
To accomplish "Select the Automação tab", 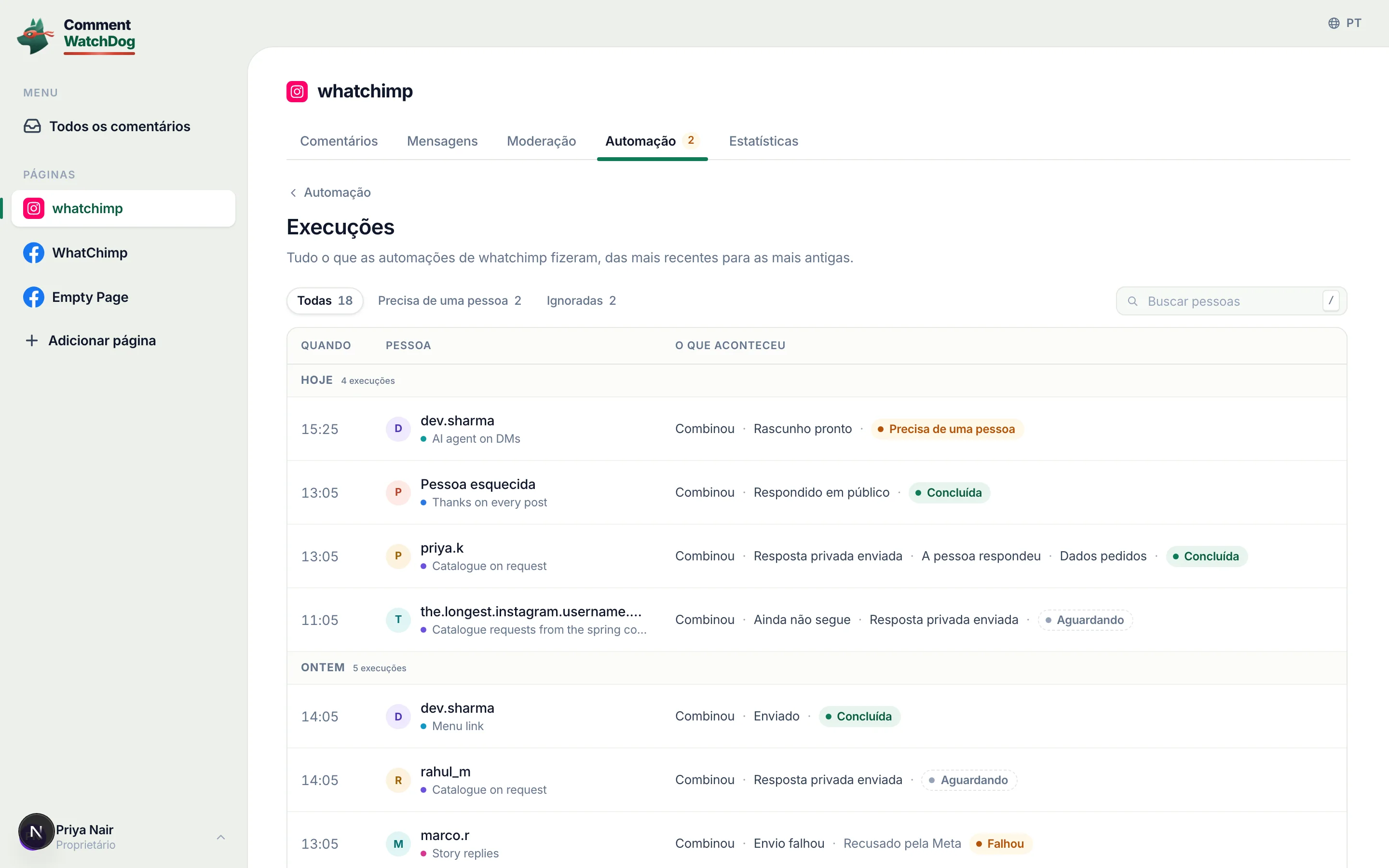I will [x=652, y=141].
